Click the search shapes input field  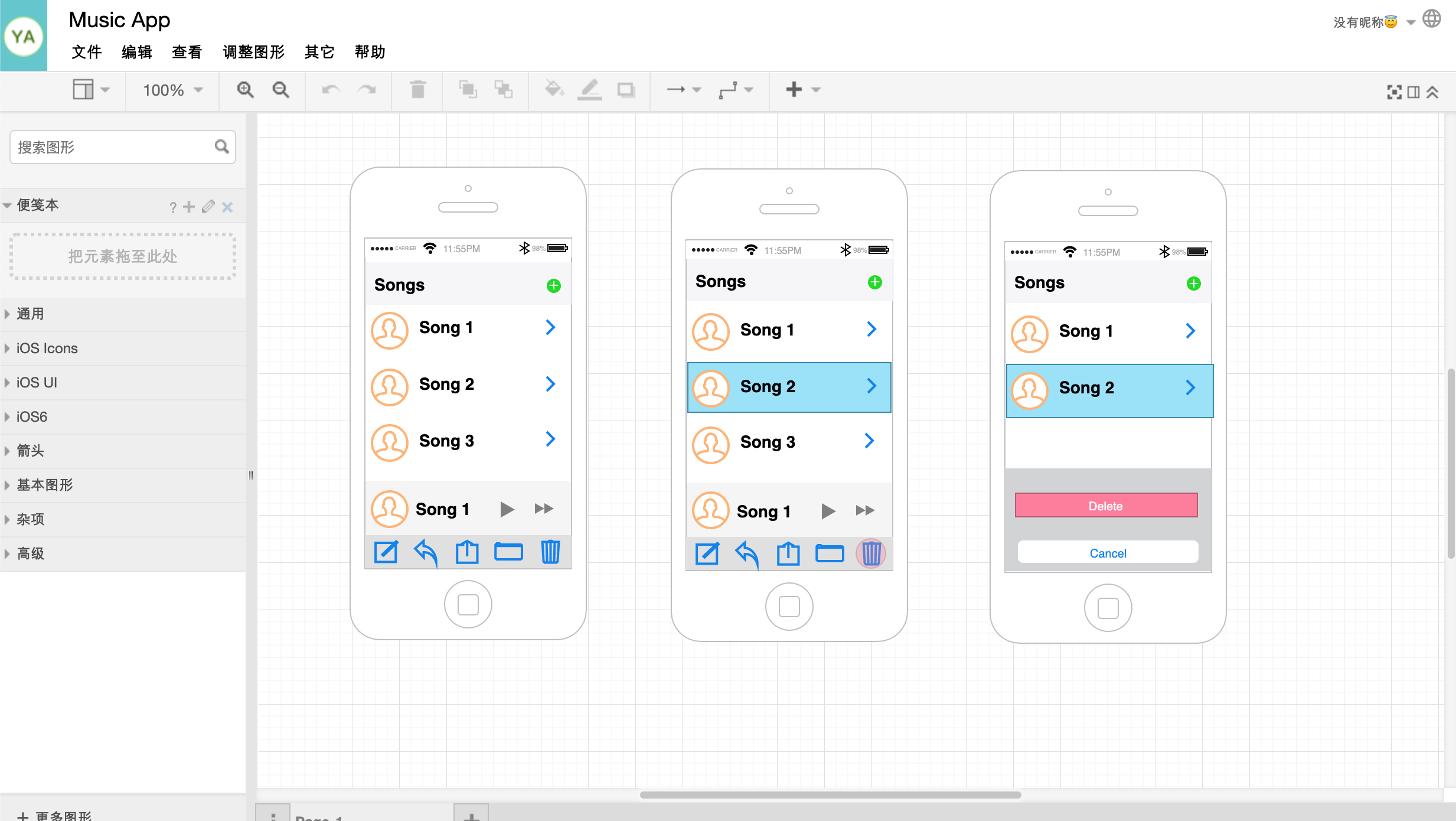[112, 148]
